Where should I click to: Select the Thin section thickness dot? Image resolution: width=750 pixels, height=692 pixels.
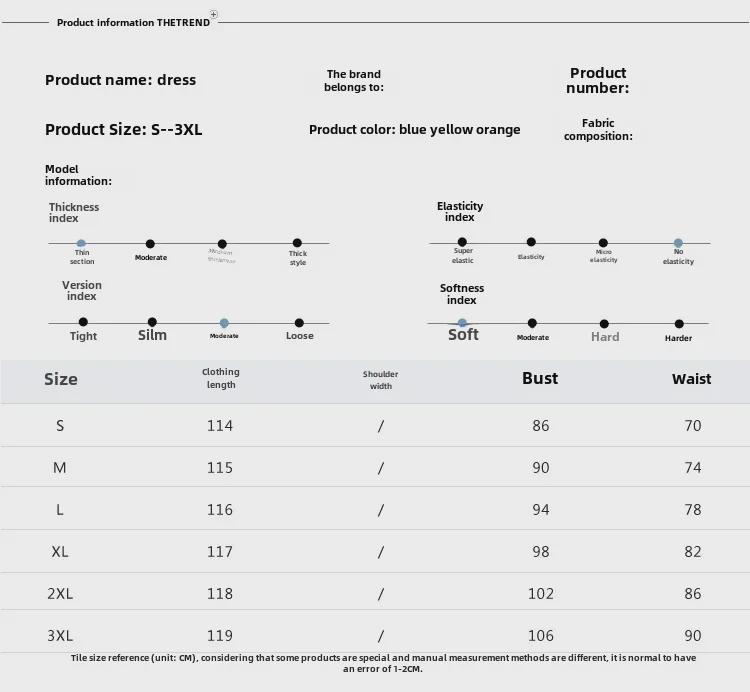[x=82, y=243]
